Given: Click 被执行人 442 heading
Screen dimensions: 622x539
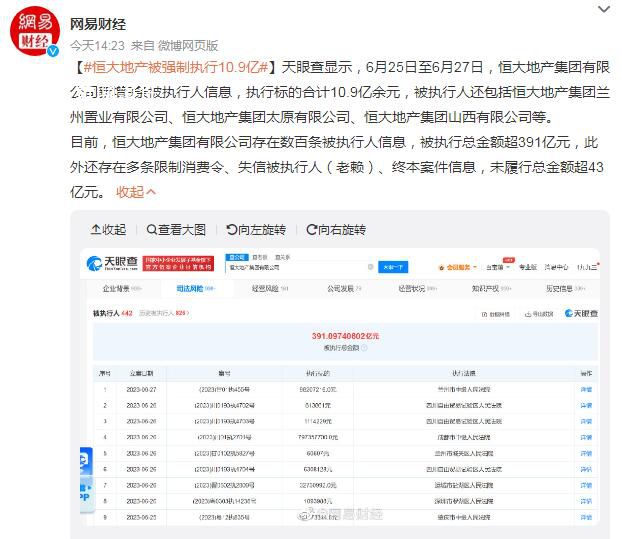Looking at the screenshot, I should [x=113, y=313].
